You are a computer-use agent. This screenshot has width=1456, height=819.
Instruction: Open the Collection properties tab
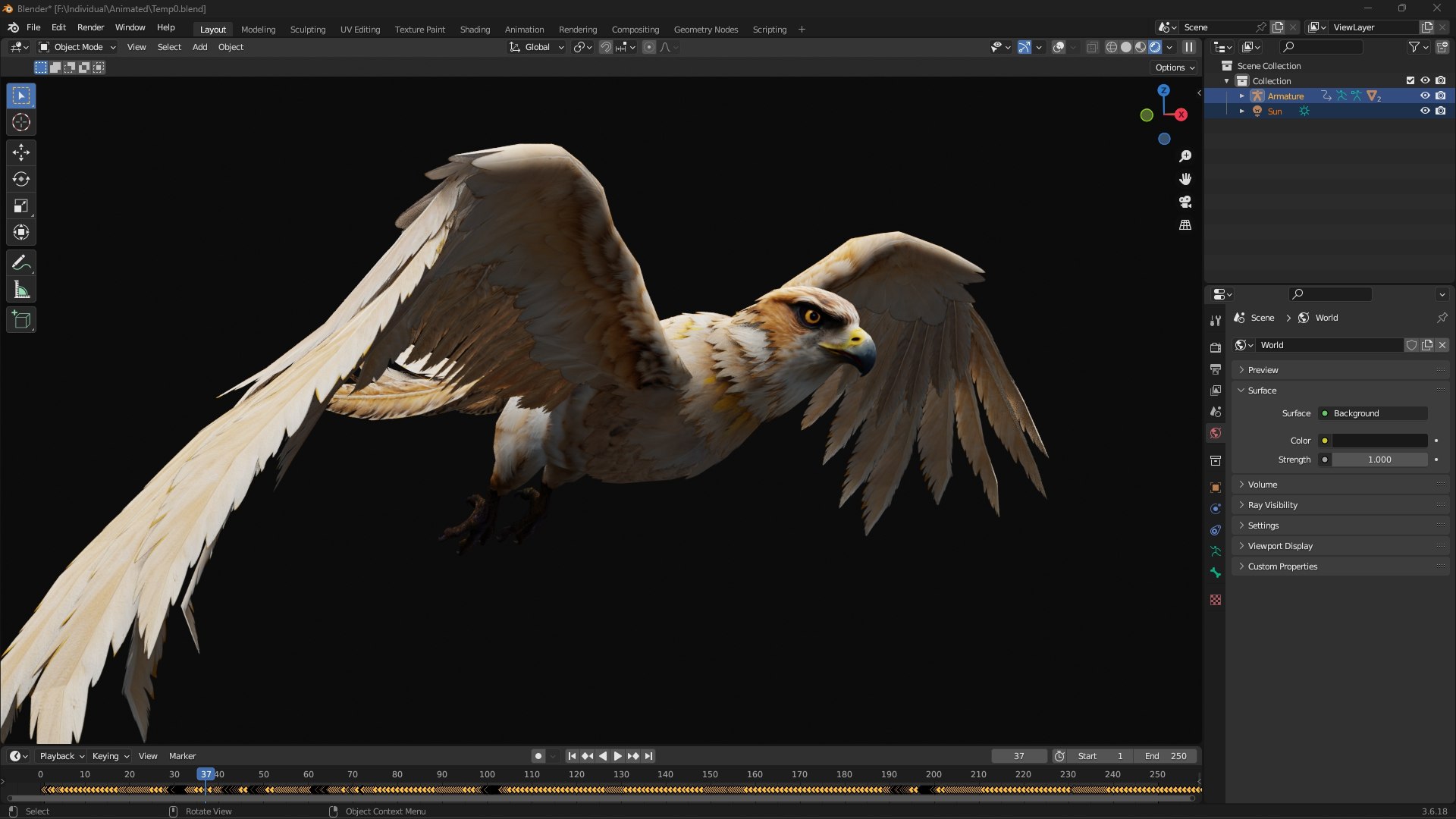pos(1216,460)
